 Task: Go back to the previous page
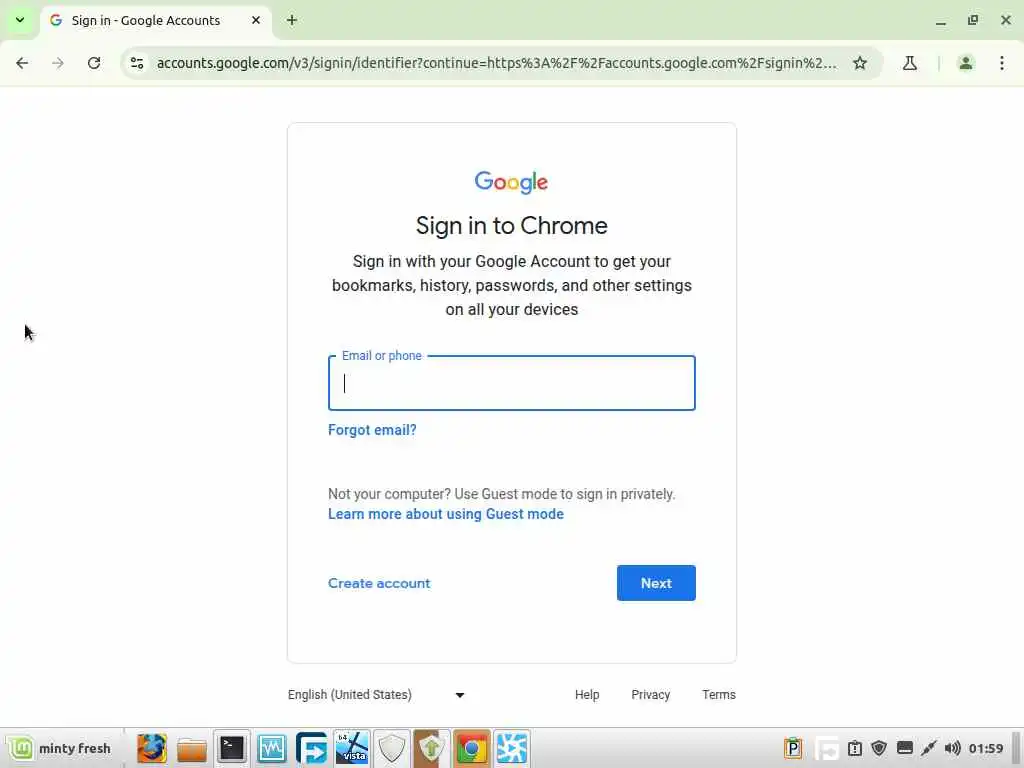pos(22,63)
